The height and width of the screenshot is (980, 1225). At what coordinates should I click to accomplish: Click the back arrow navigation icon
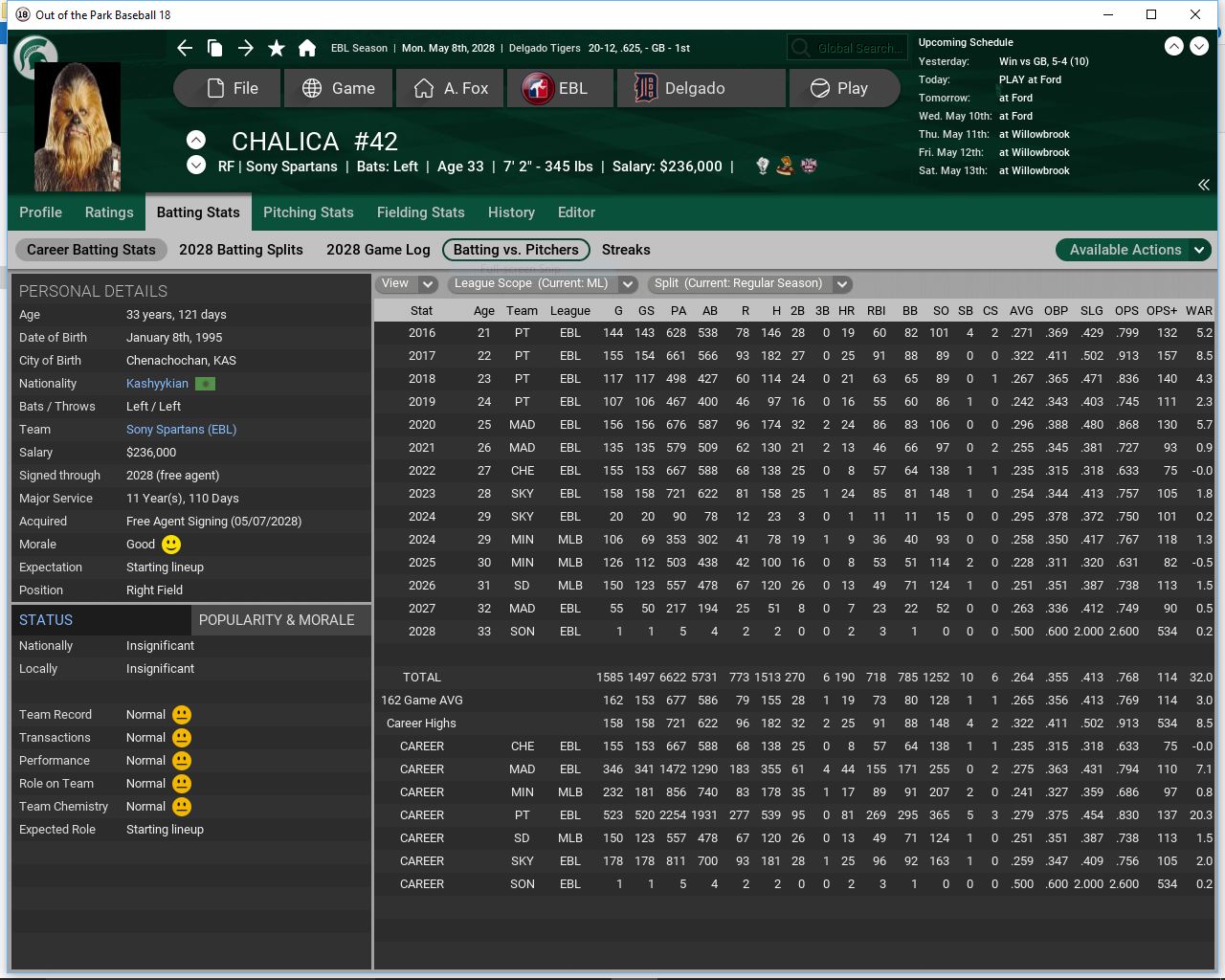(185, 48)
